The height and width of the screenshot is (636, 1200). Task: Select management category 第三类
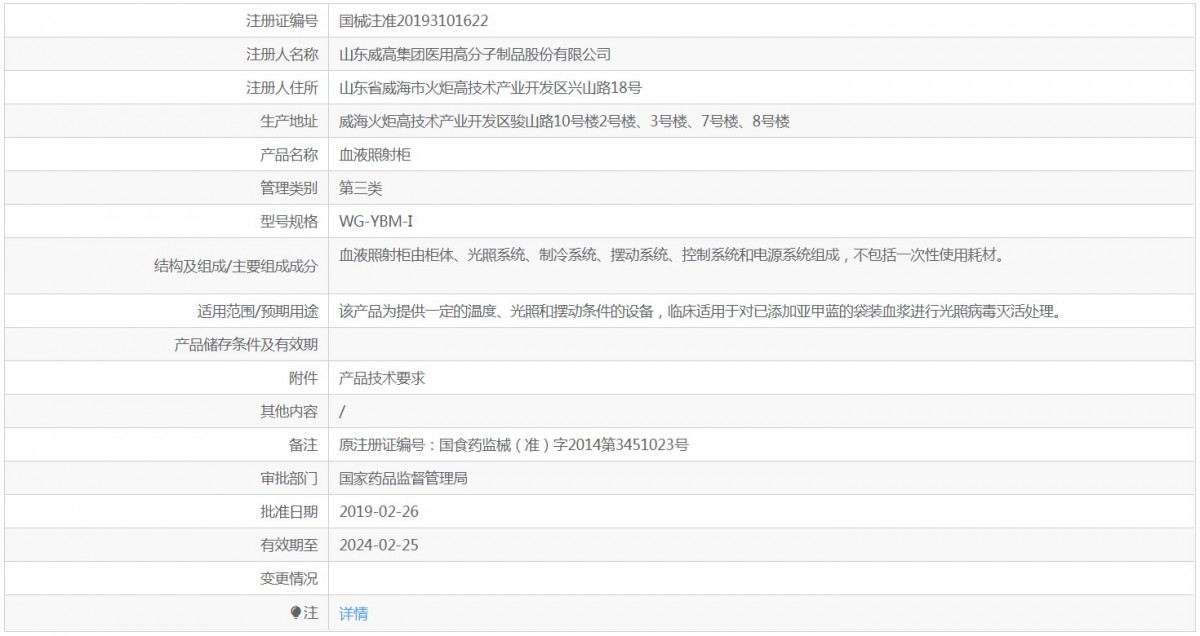click(360, 187)
